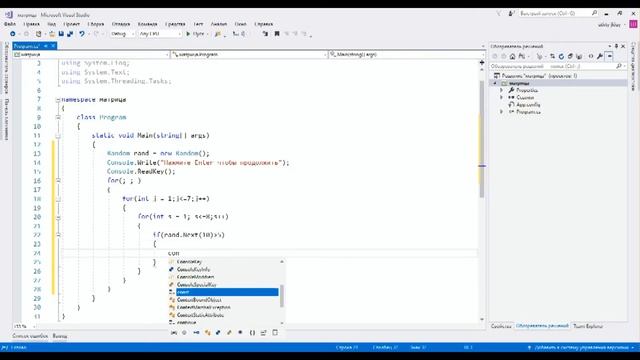This screenshot has width=640, height=360.
Task: Open the Файл menu
Action: (x=10, y=24)
